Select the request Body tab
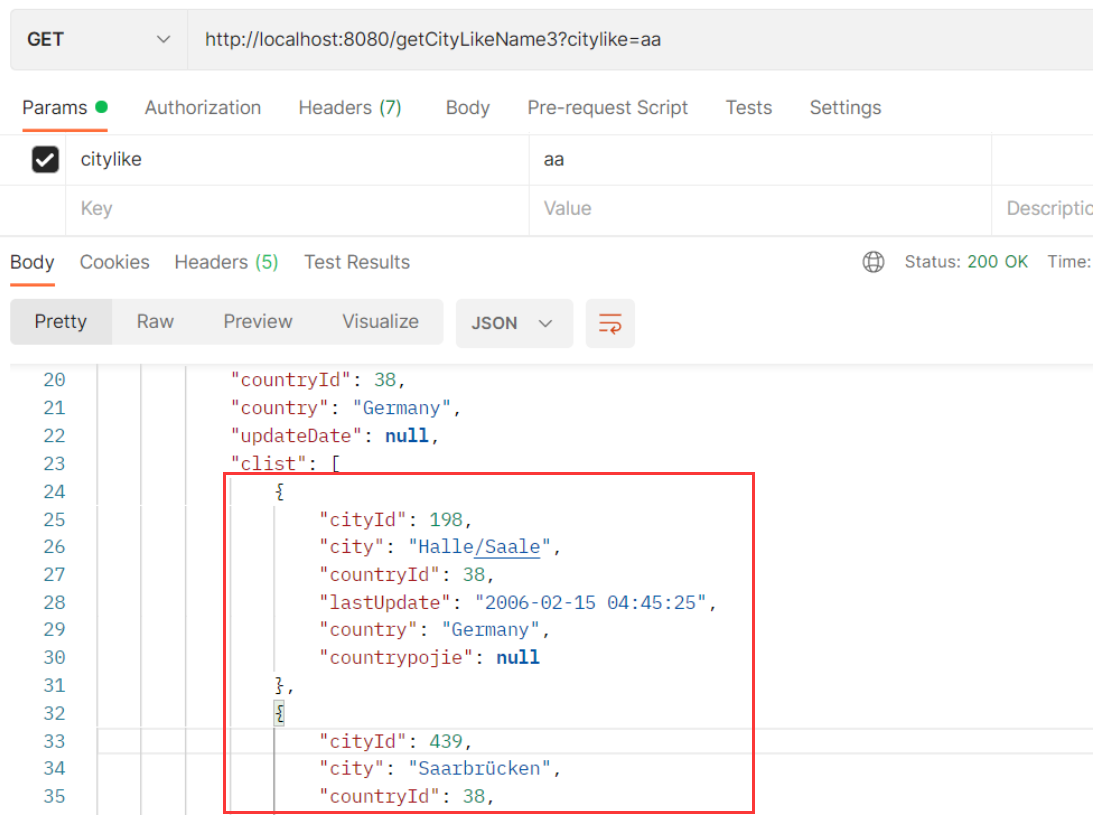This screenshot has height=837, width=1115. click(x=467, y=108)
